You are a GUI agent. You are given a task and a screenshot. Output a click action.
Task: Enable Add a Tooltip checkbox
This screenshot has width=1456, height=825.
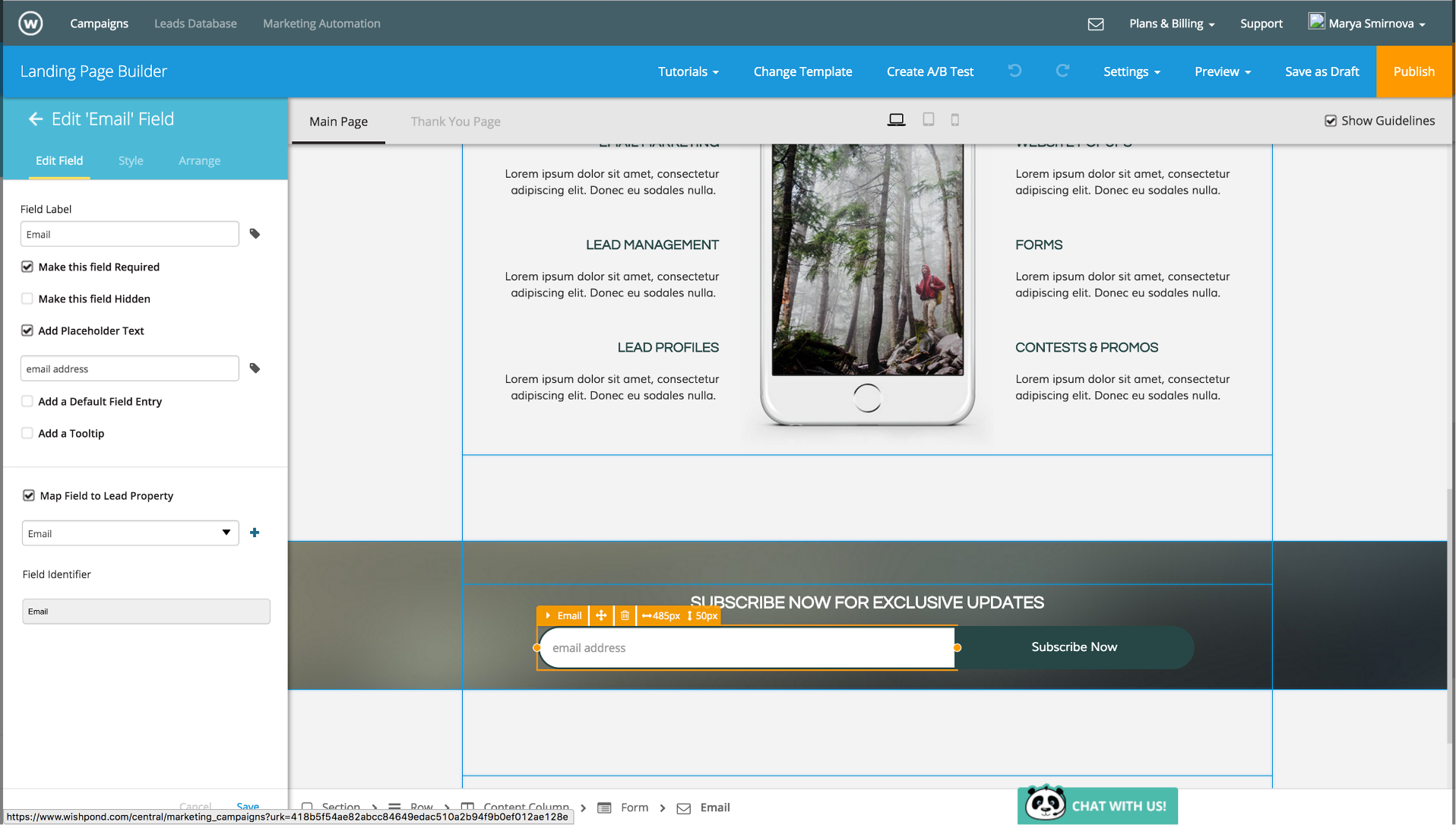[x=27, y=433]
